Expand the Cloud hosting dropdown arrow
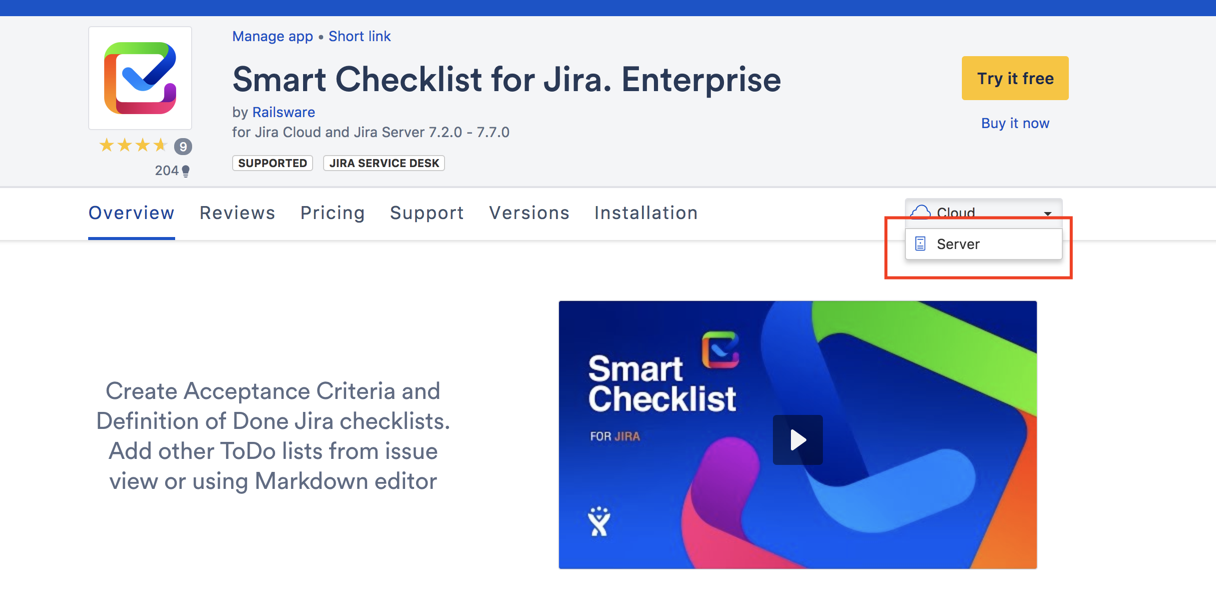 pos(1047,214)
